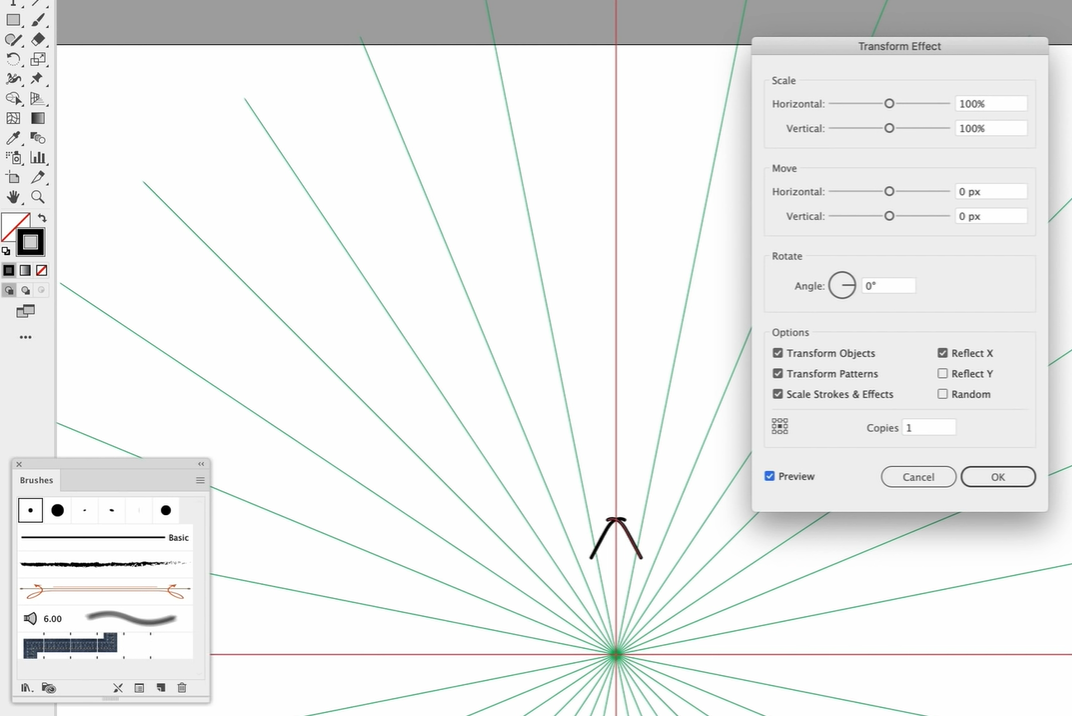Open the Brush Libraries menu
1072x716 pixels.
pos(26,688)
